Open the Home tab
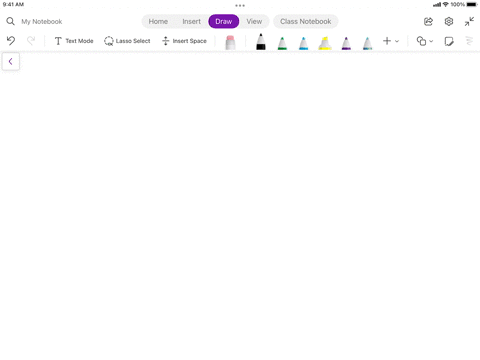Image resolution: width=480 pixels, height=360 pixels. (x=158, y=21)
